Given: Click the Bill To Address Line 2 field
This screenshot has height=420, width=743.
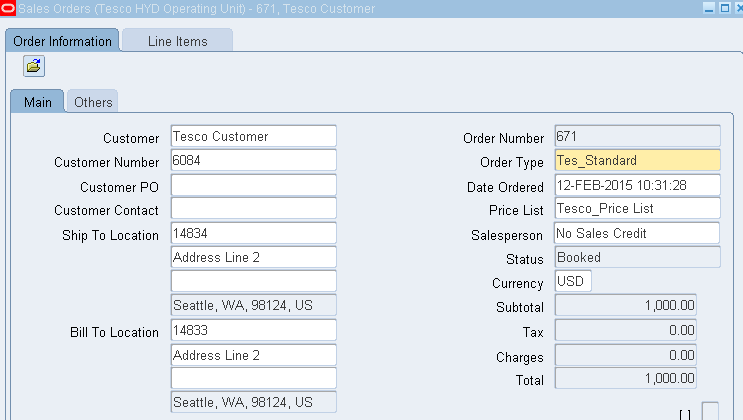Looking at the screenshot, I should pos(254,355).
